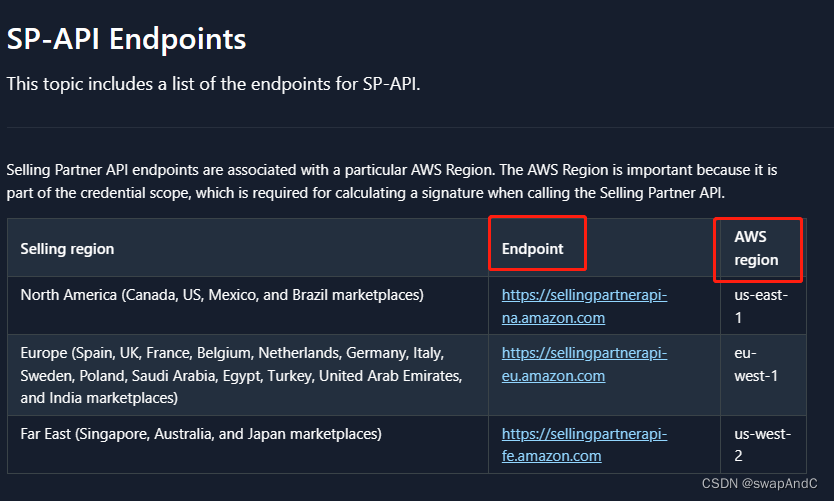Screen dimensions: 834x501
Task: Click the North America selling region cell
Action: click(222, 295)
